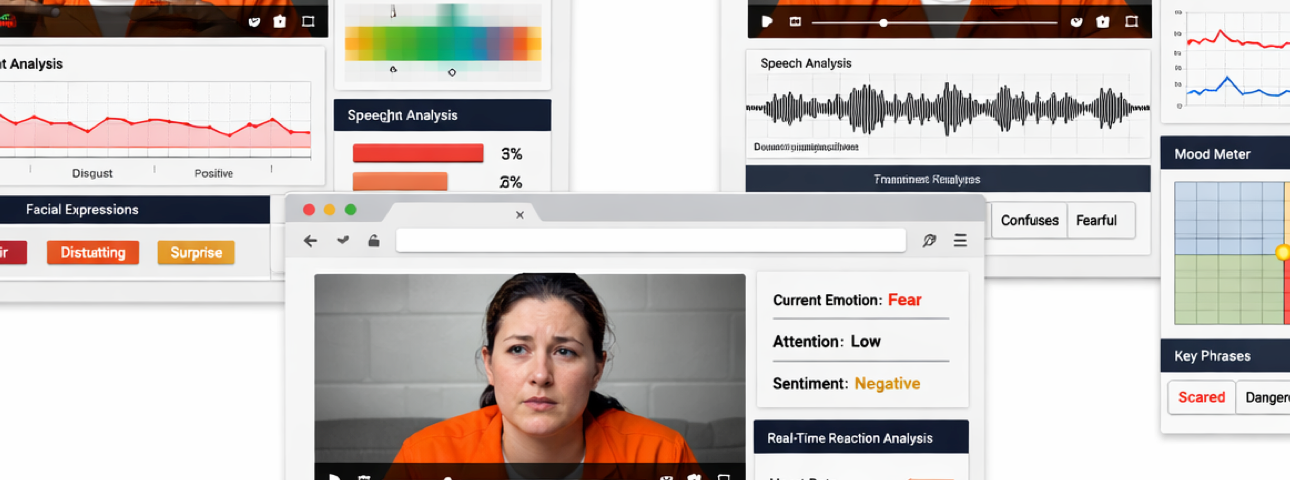
Task: Click the Key Phrases header
Action: tap(1225, 356)
